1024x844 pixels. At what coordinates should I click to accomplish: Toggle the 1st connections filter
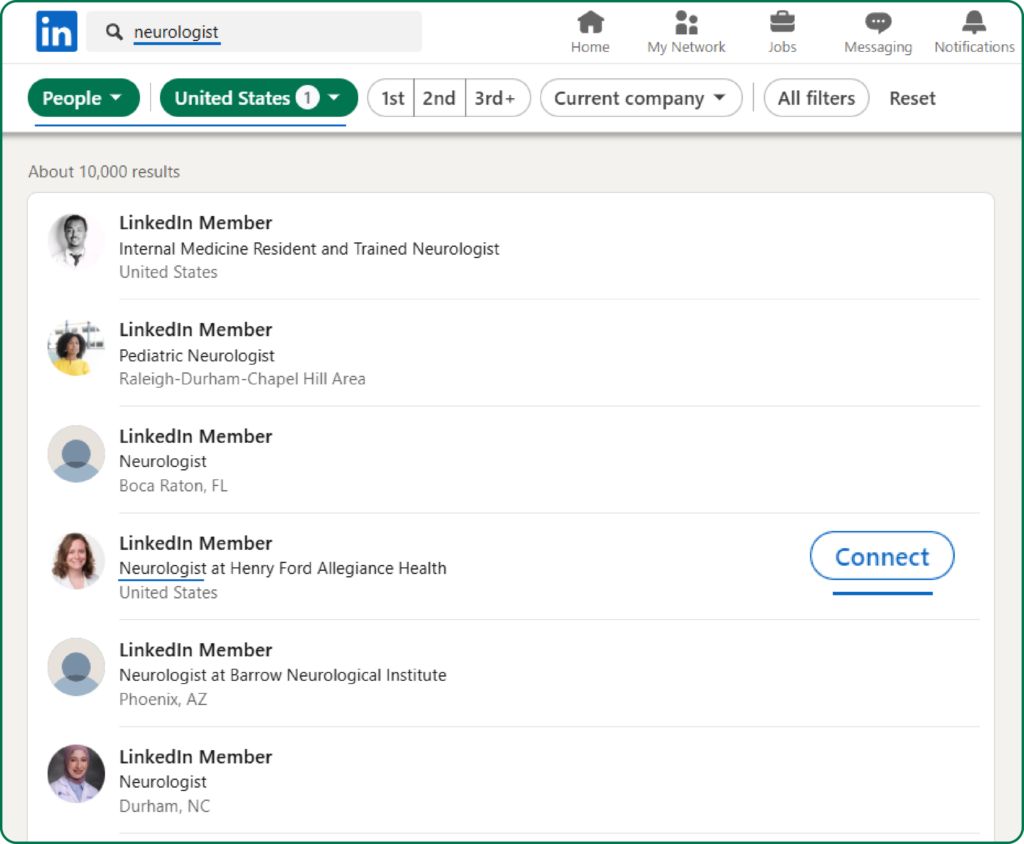tap(392, 98)
